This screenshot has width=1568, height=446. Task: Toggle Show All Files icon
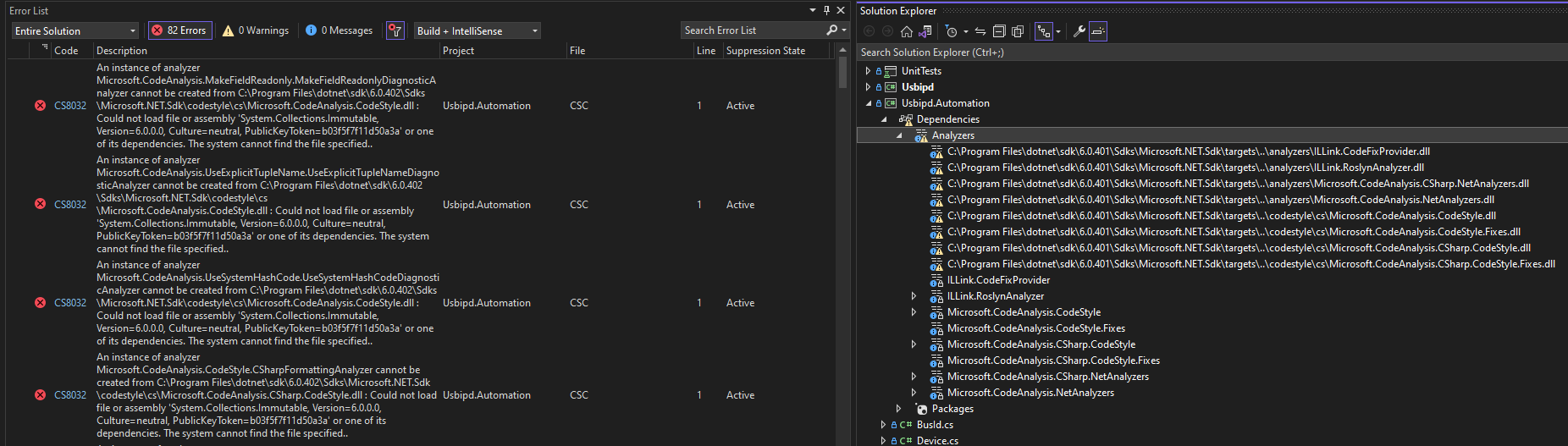1018,31
